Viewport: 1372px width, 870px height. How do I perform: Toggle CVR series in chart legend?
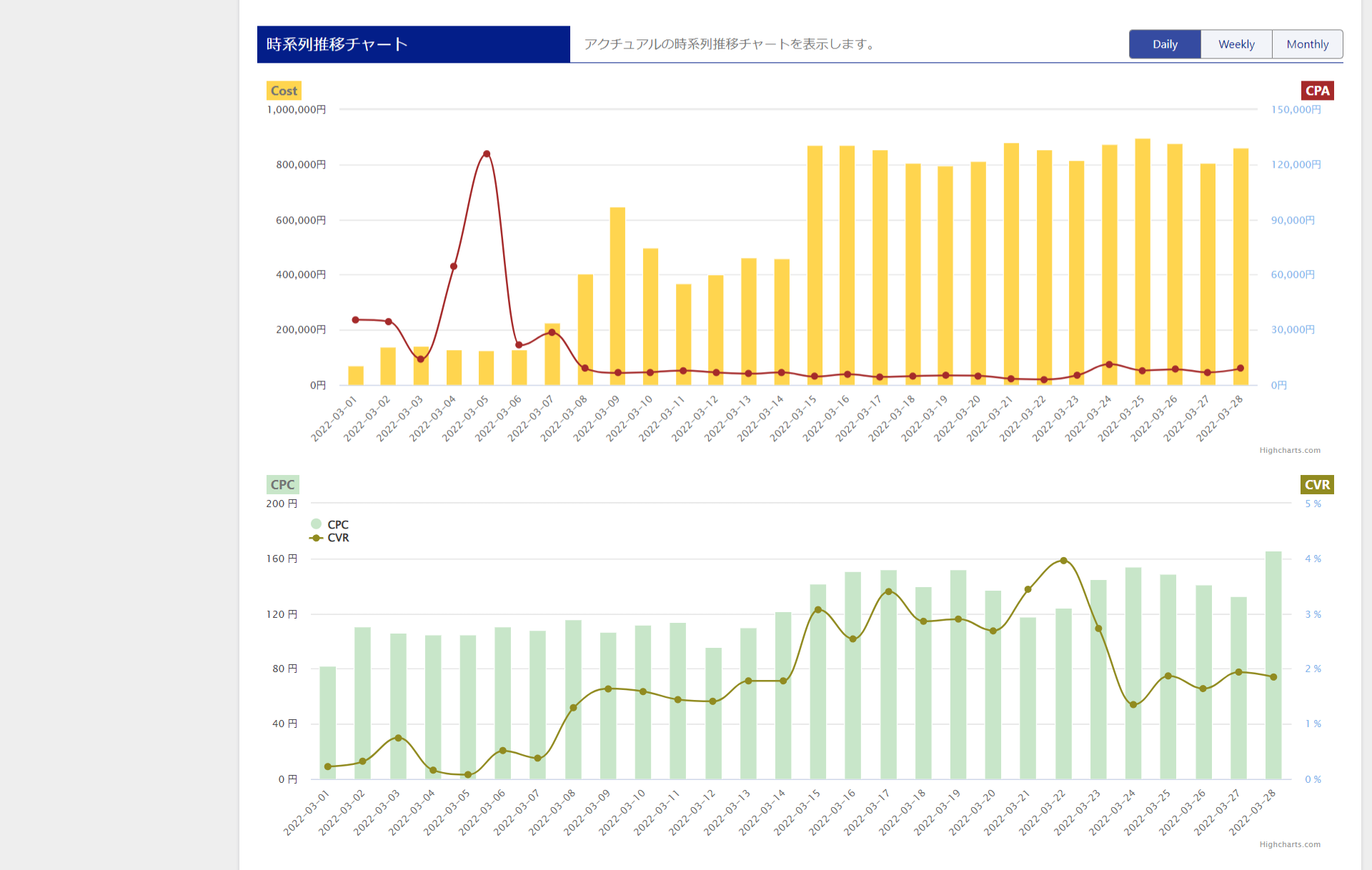[x=338, y=538]
